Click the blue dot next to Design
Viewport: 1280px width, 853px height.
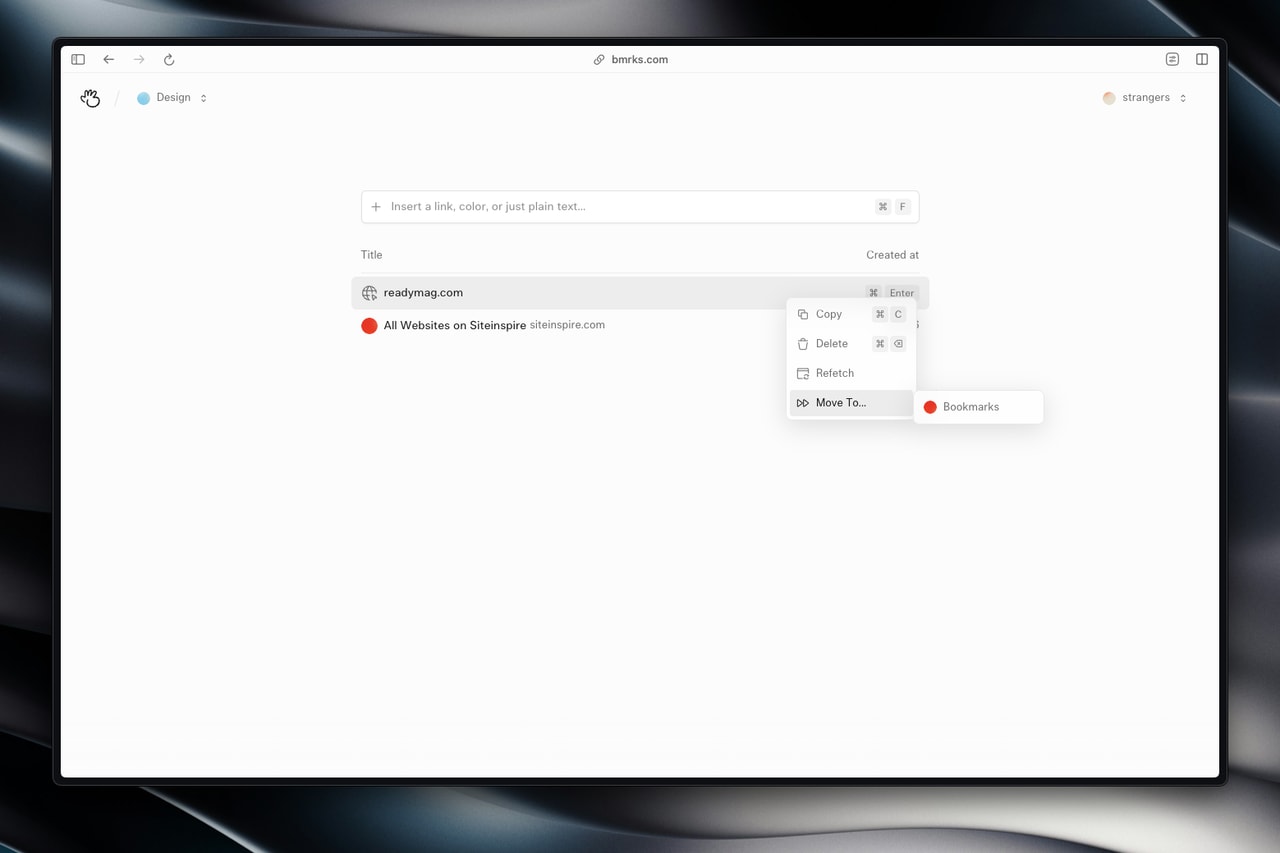point(141,97)
